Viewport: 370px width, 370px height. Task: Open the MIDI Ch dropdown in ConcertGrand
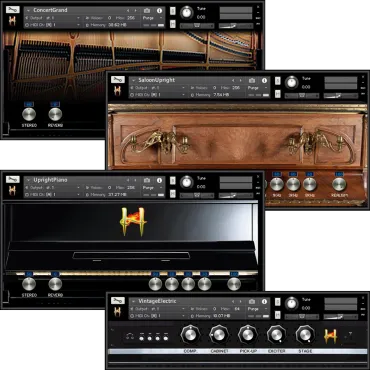point(53,25)
